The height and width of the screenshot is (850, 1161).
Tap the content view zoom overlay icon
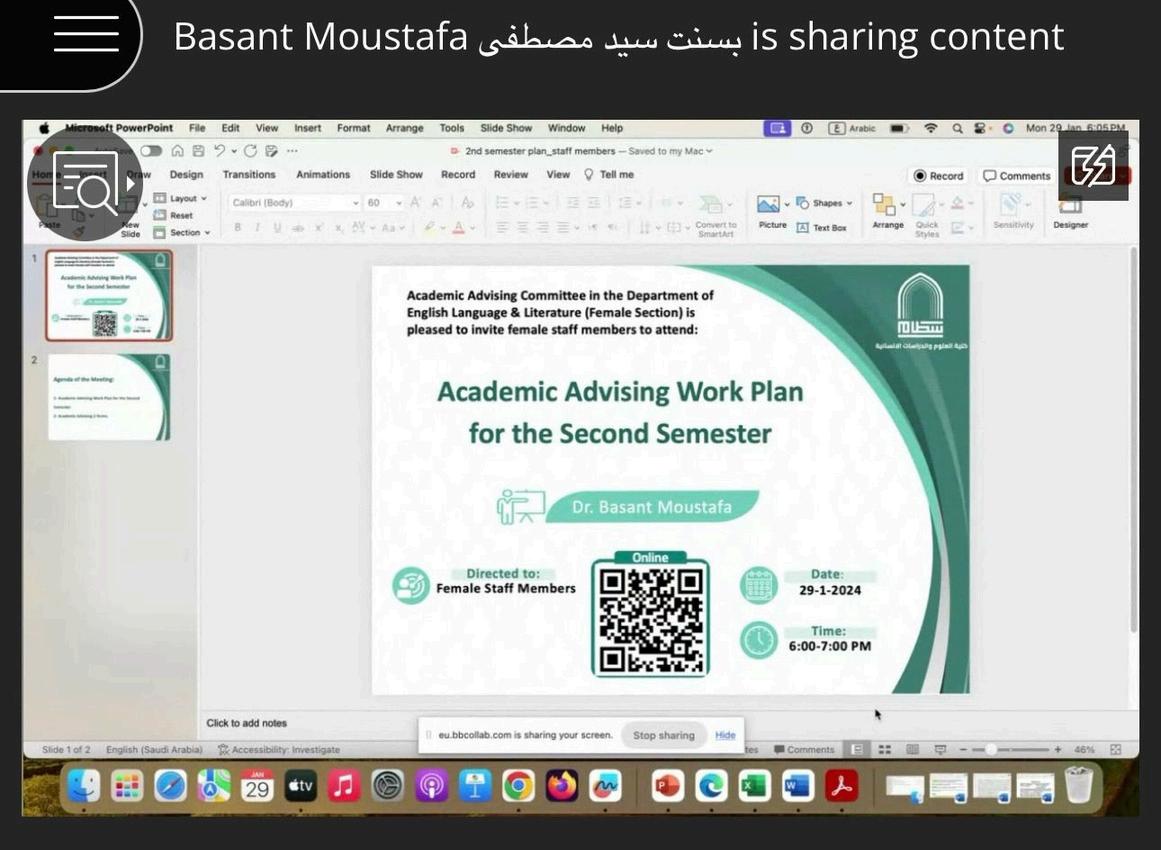(85, 184)
